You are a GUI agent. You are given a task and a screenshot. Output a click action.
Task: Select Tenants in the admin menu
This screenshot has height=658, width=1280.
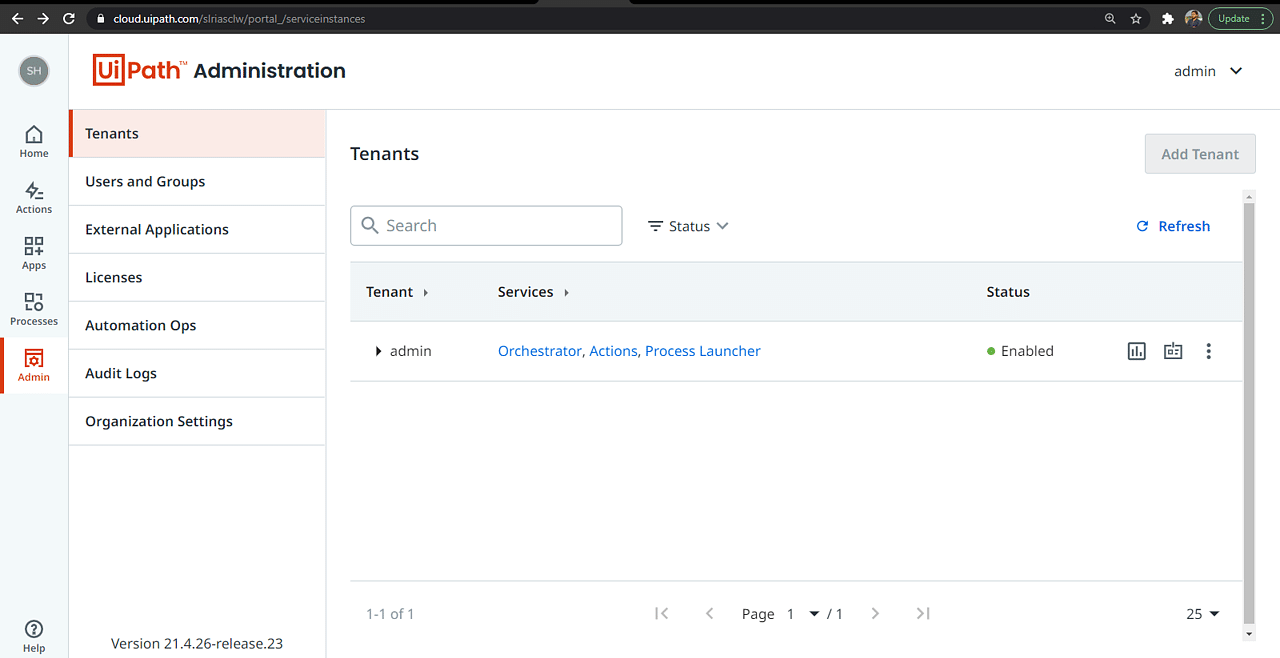click(198, 133)
